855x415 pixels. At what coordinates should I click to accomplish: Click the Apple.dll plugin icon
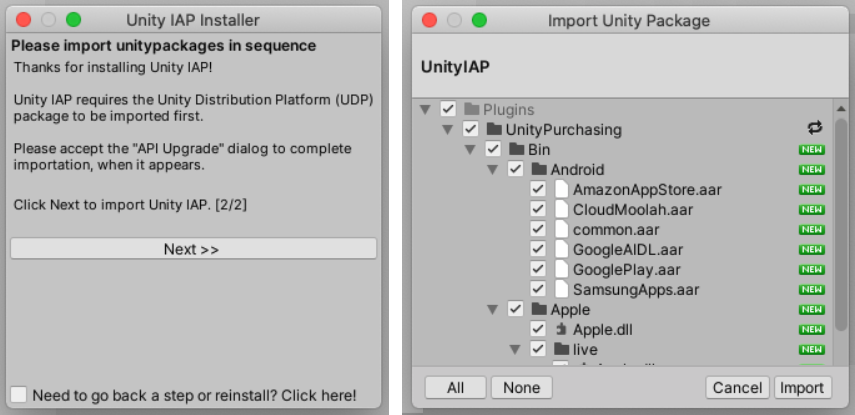[x=561, y=329]
